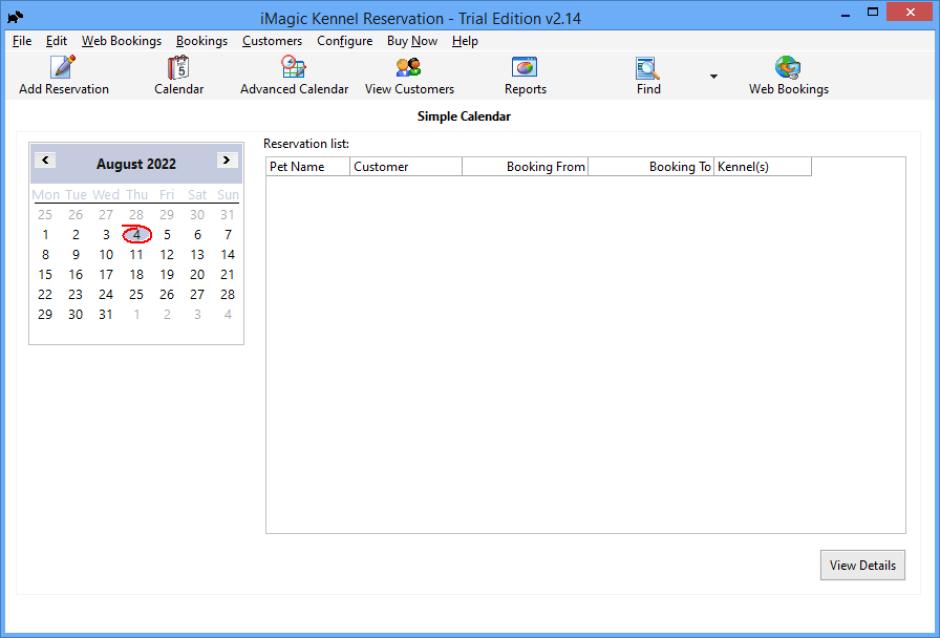940x638 pixels.
Task: Select August 15 on the calendar
Action: pyautogui.click(x=45, y=274)
